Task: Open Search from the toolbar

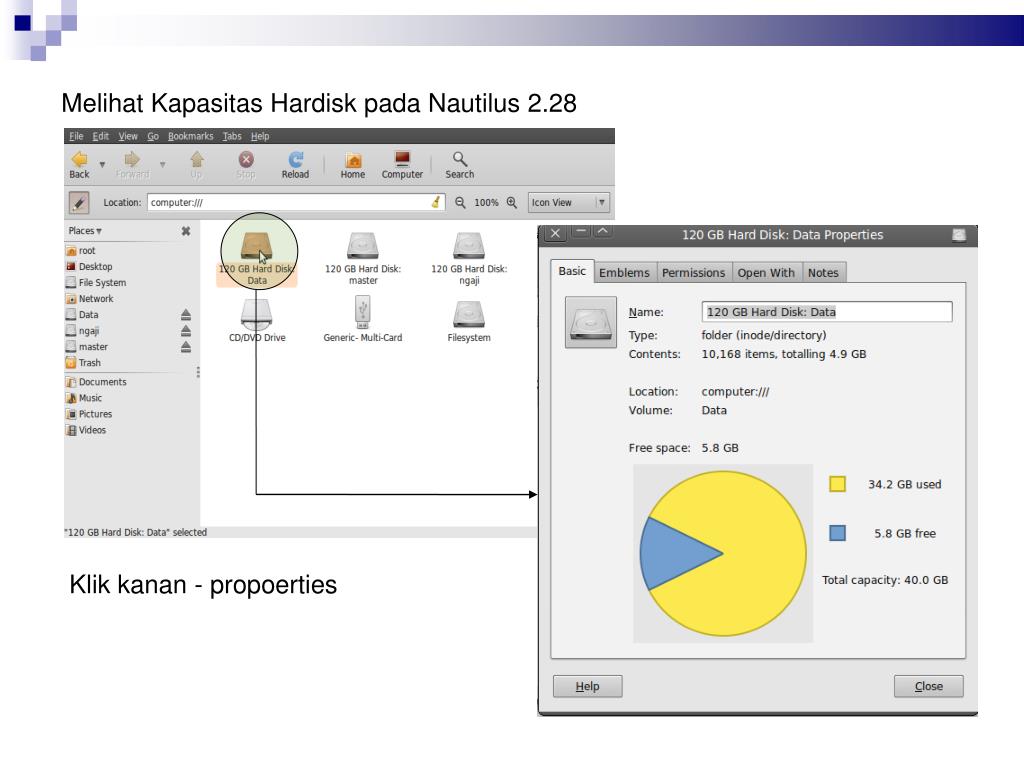Action: 460,165
